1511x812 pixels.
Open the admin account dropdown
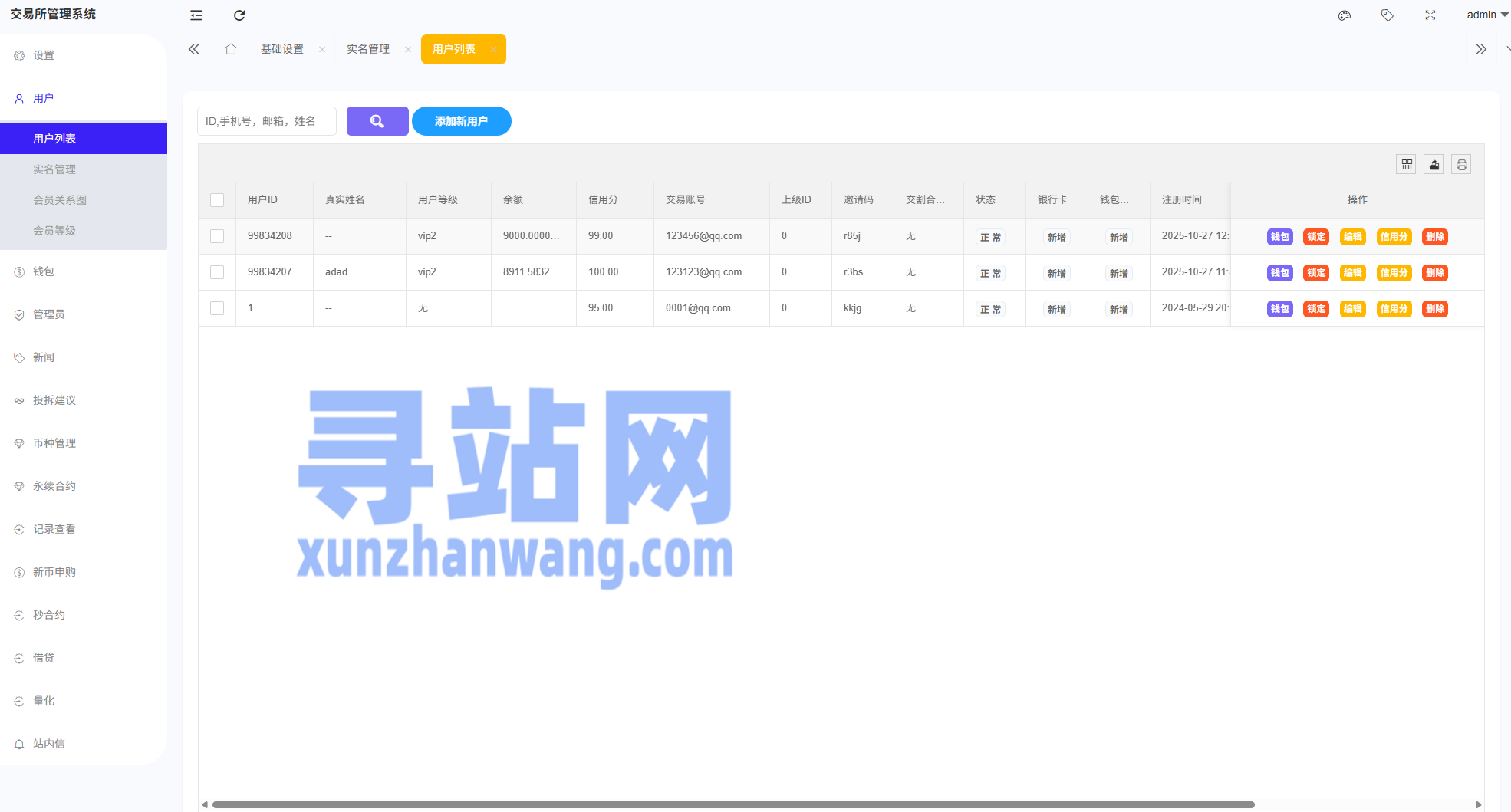[1486, 15]
